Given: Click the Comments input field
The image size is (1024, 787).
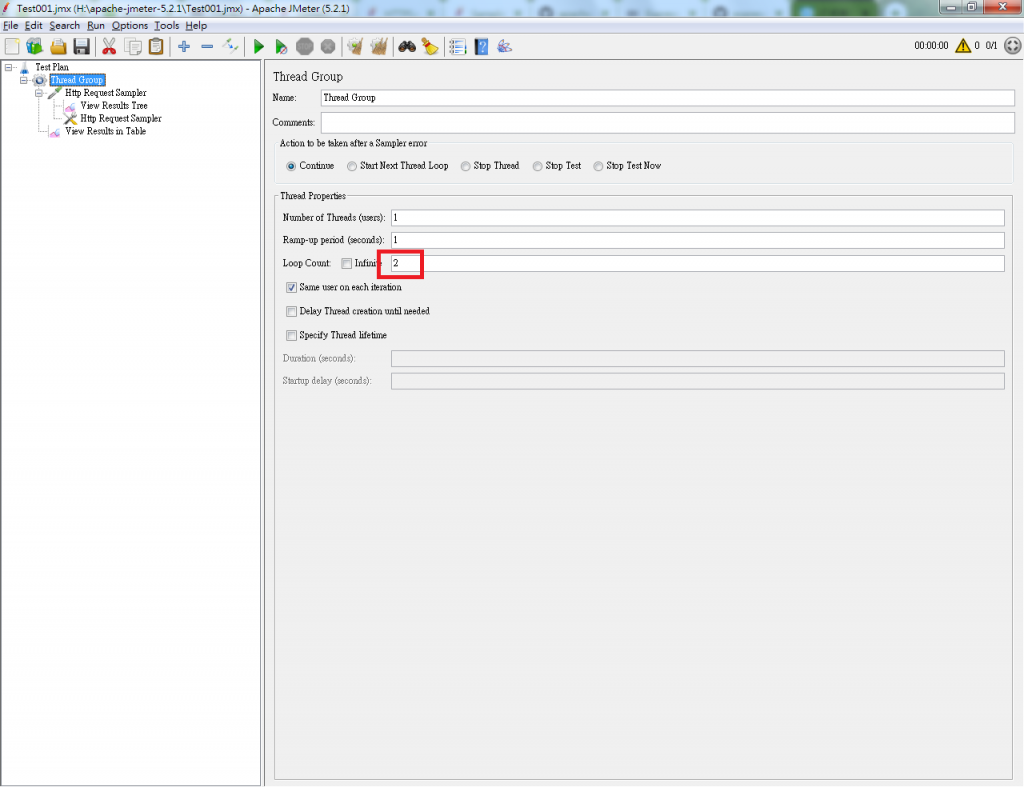Looking at the screenshot, I should coord(667,123).
